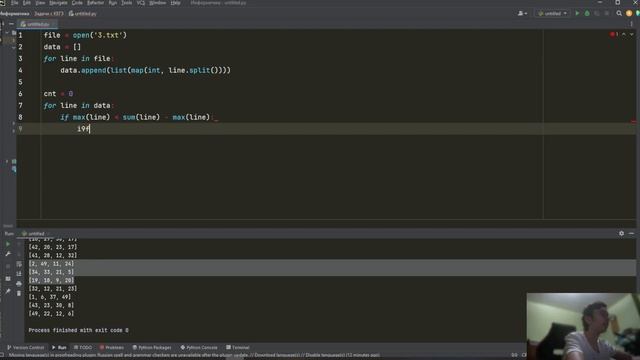Open the View menu

40,3
